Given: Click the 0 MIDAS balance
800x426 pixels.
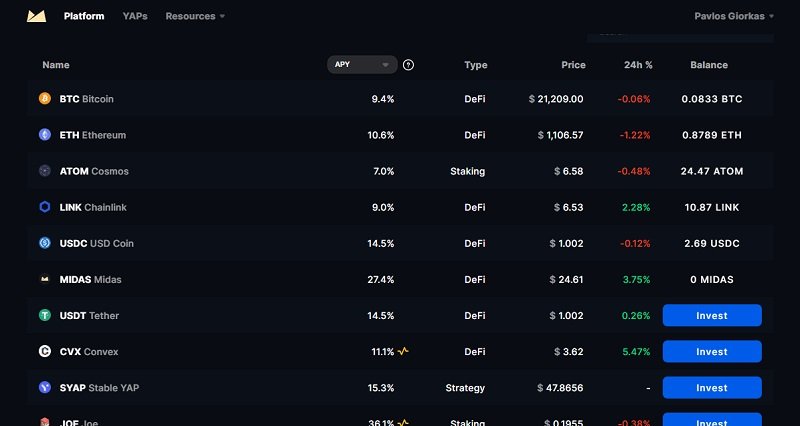Looking at the screenshot, I should click(x=712, y=280).
